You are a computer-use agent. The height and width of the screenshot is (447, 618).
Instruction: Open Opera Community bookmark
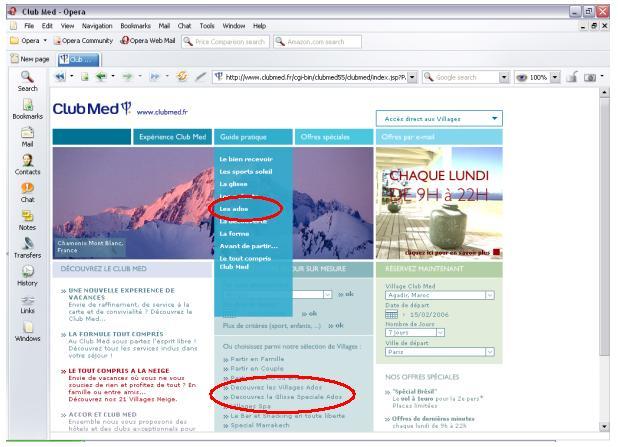(x=84, y=41)
